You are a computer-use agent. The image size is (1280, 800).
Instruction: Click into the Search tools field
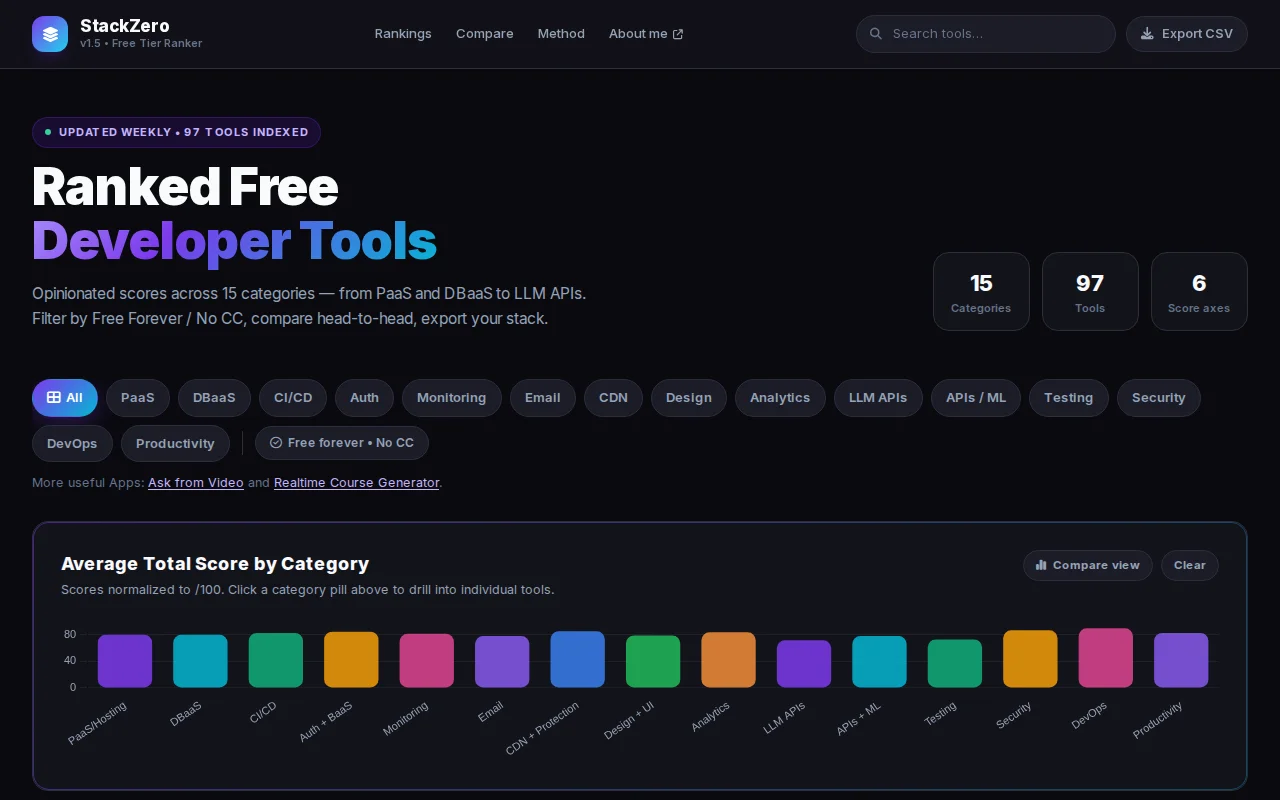[986, 34]
